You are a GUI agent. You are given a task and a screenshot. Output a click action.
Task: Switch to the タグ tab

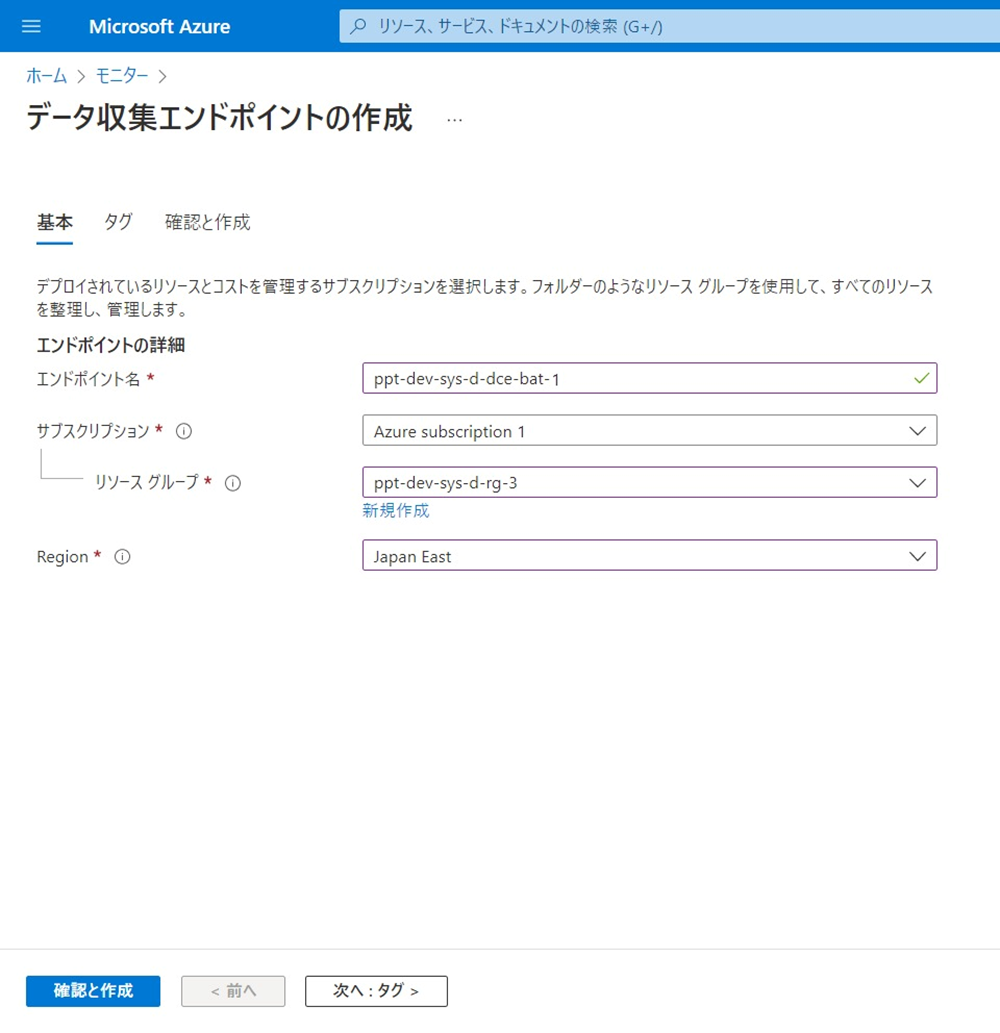[x=119, y=222]
